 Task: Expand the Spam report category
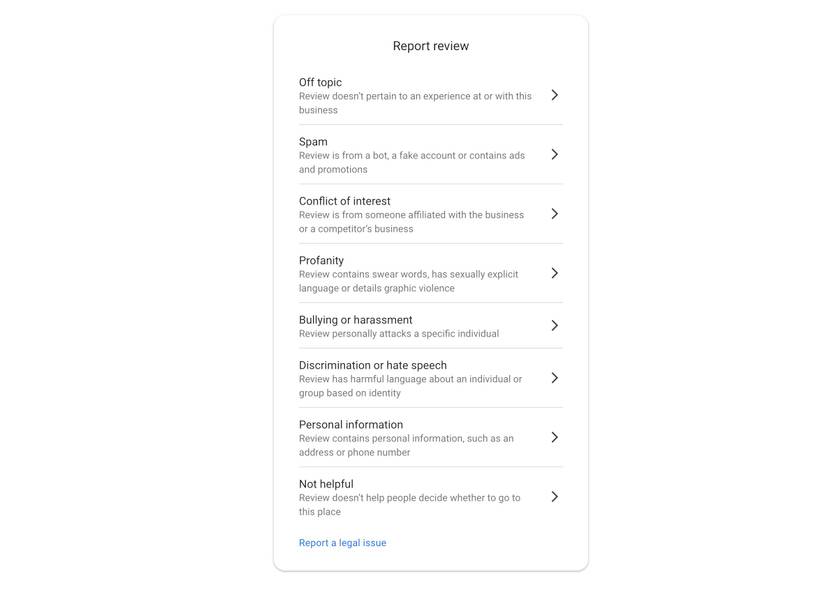(420, 153)
